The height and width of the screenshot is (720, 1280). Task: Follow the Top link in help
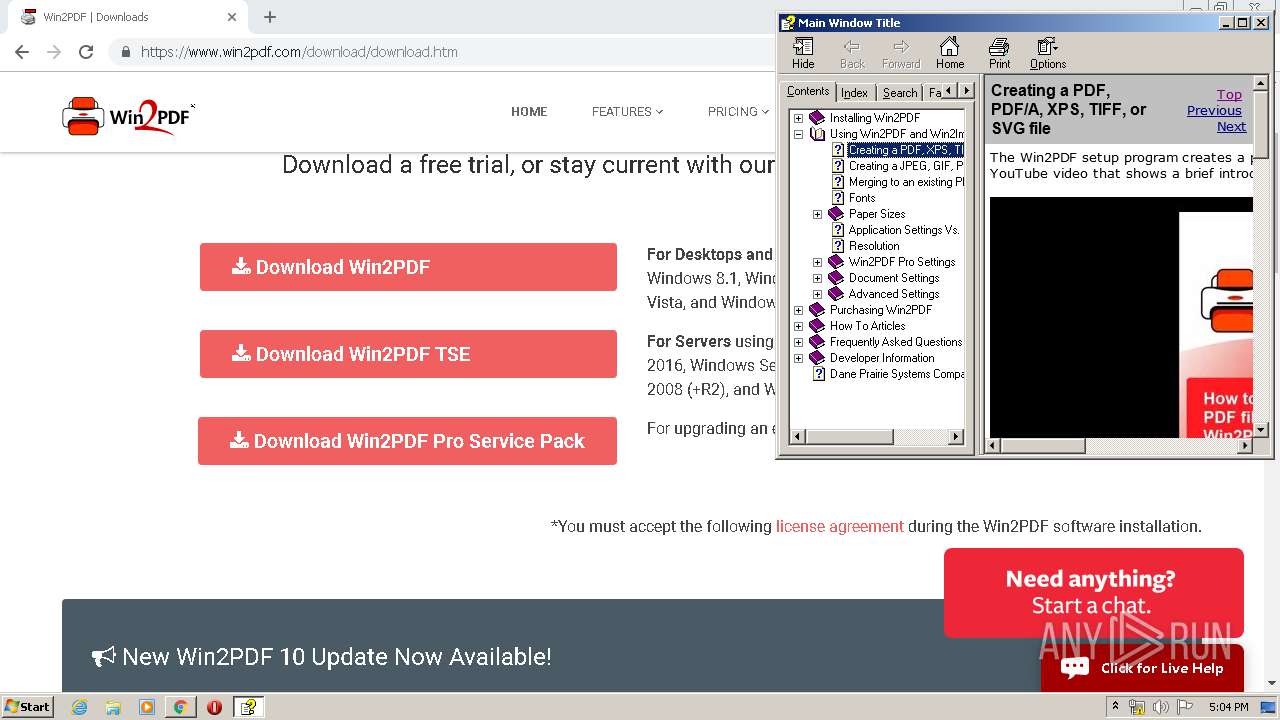[x=1229, y=95]
